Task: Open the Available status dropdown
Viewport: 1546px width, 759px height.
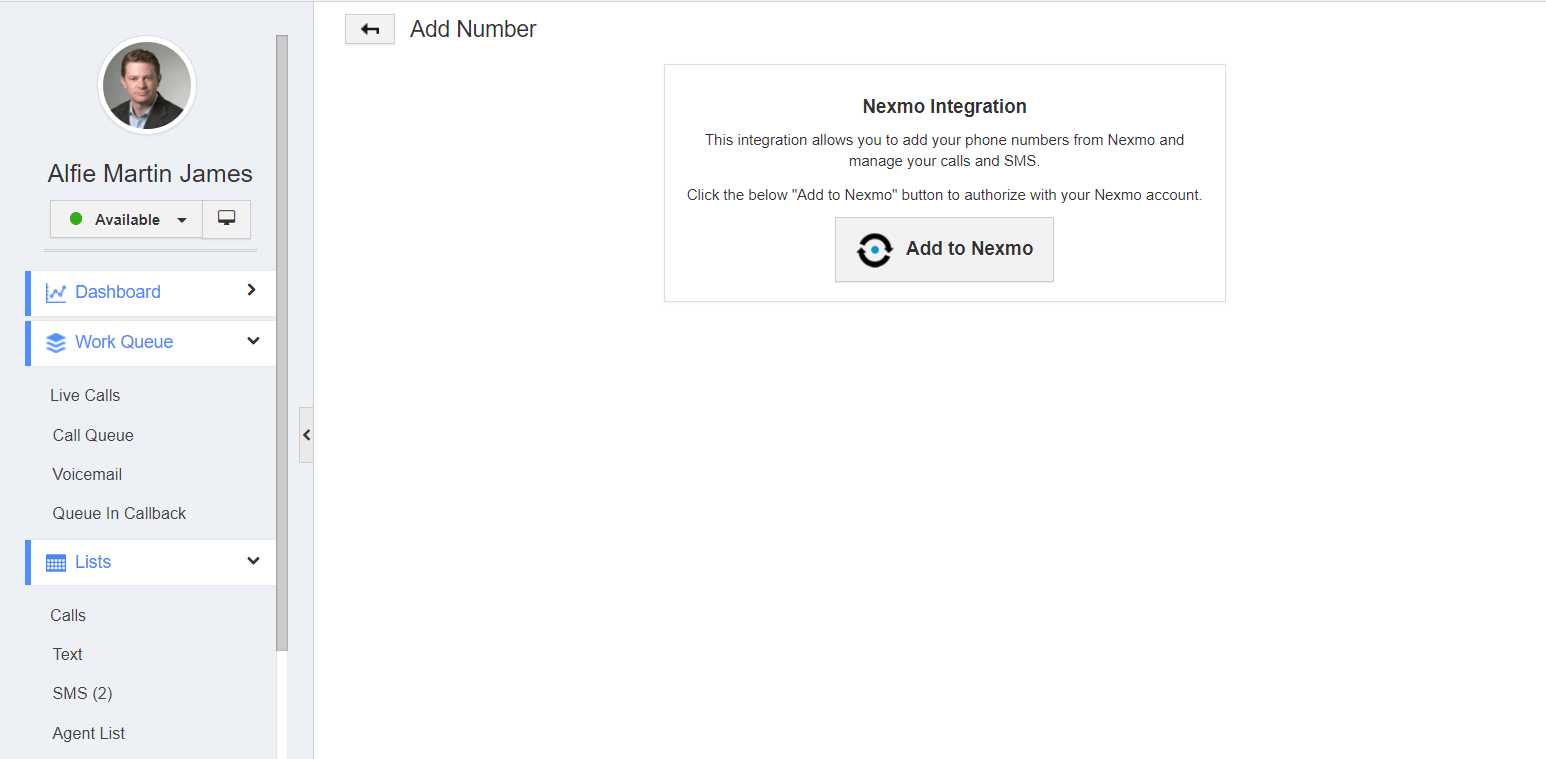Action: pos(181,220)
